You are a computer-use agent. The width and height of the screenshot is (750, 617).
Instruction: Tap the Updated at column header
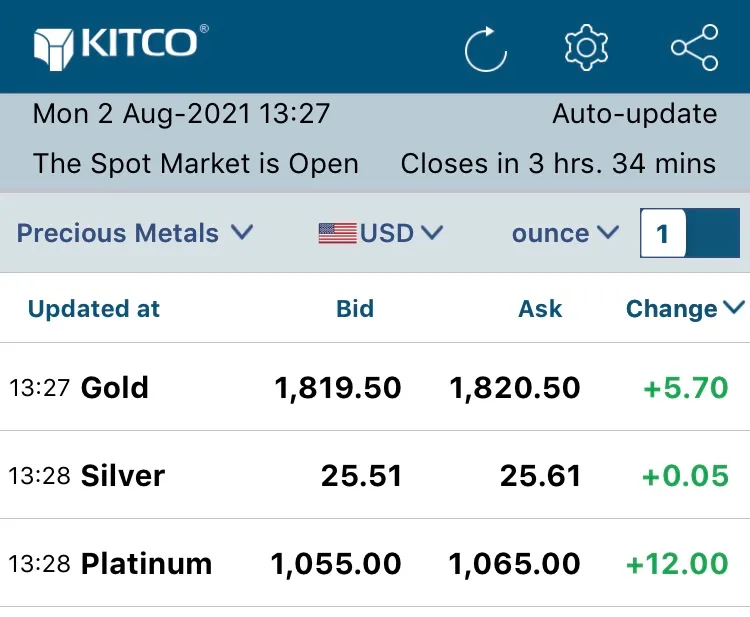(x=94, y=309)
